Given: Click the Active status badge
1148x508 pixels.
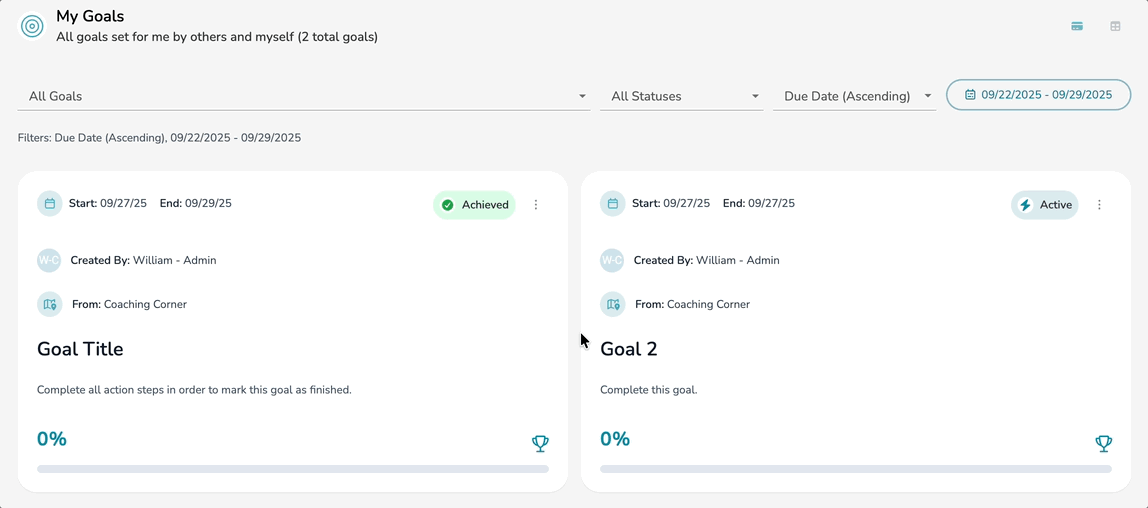Looking at the screenshot, I should [x=1045, y=205].
